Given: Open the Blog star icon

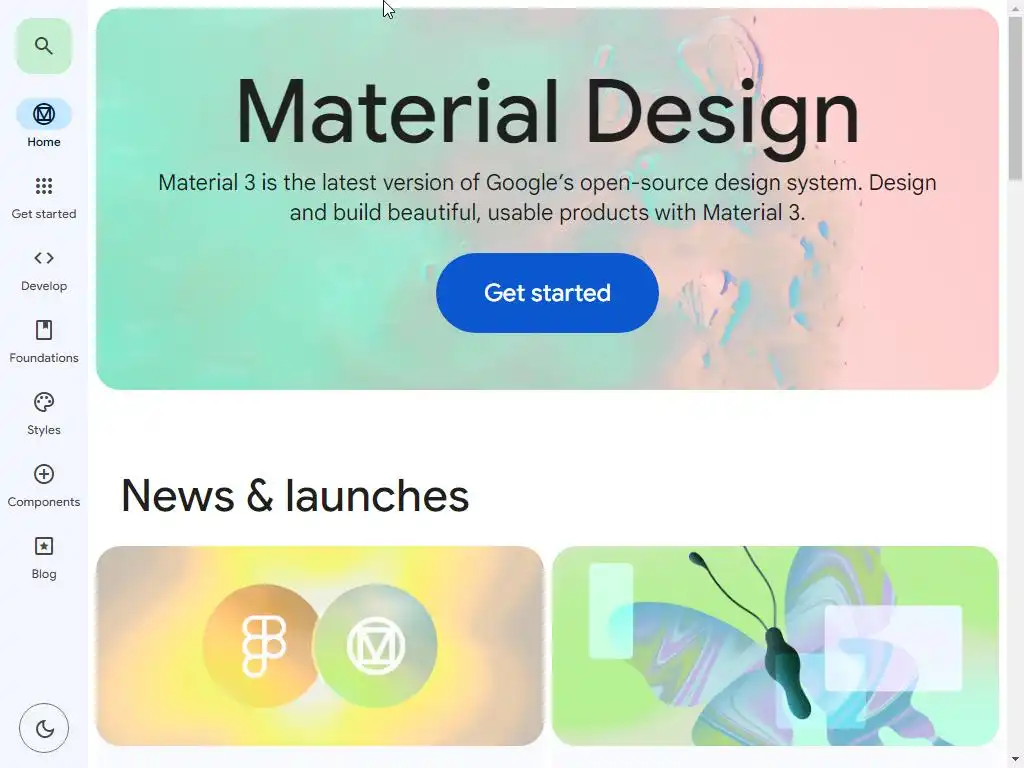Looking at the screenshot, I should [44, 546].
